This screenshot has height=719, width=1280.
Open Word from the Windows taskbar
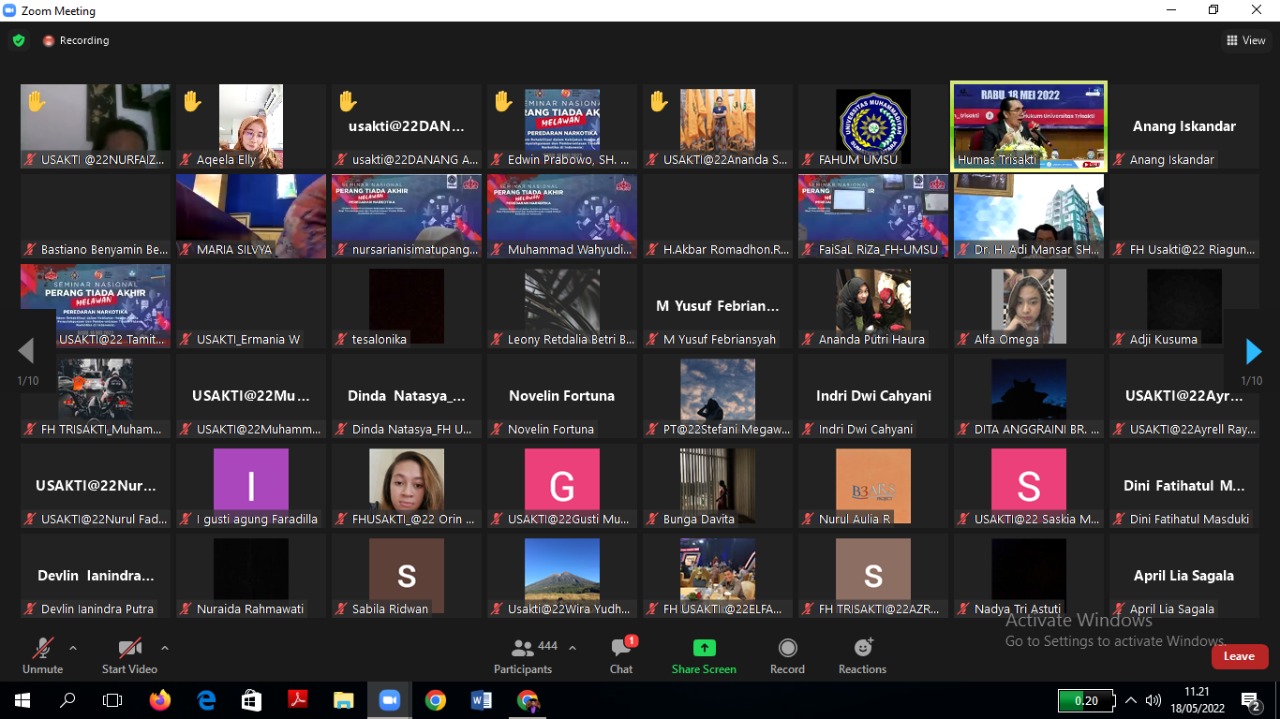[481, 700]
